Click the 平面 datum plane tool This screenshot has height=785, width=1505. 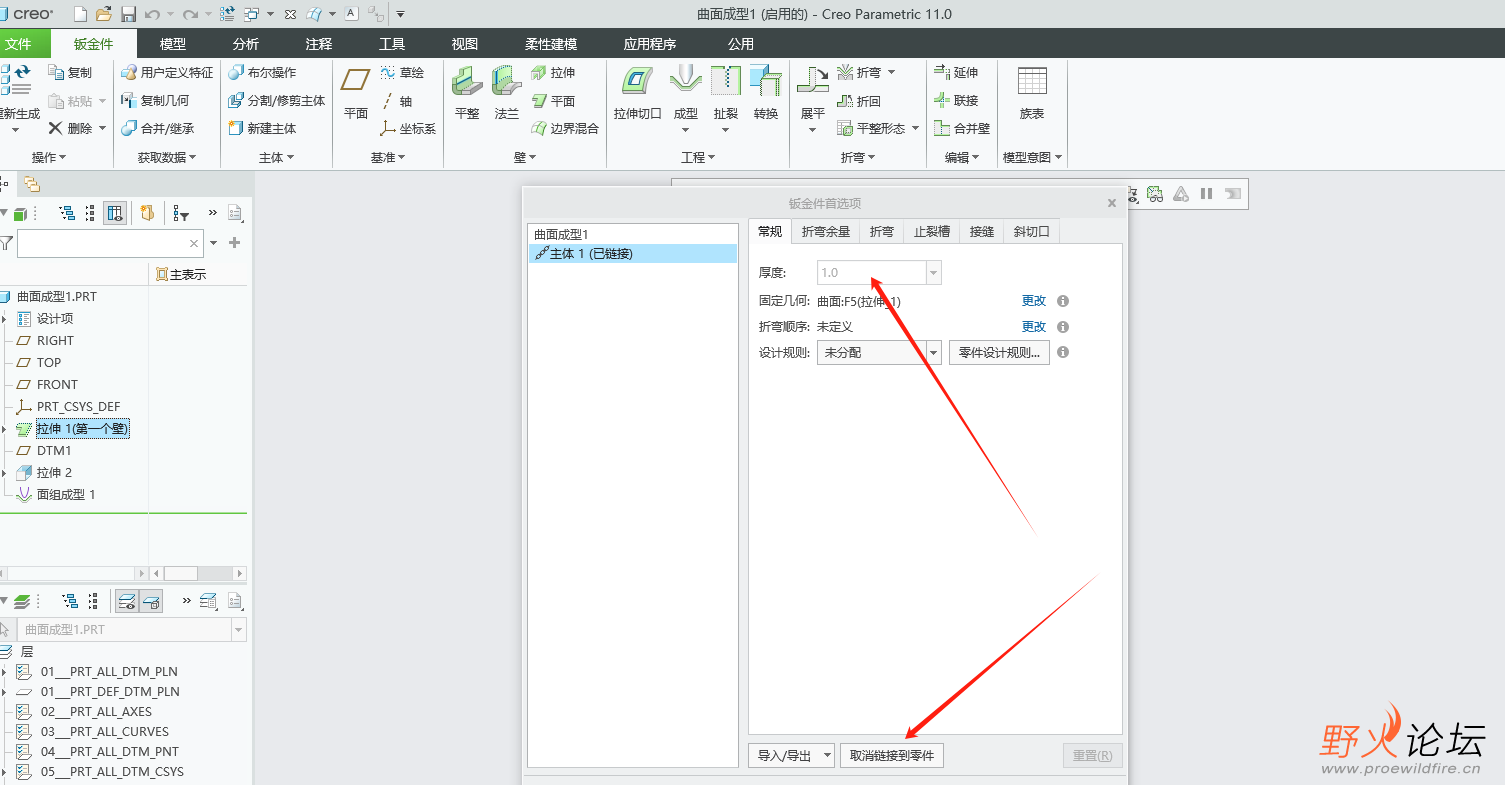tap(356, 93)
